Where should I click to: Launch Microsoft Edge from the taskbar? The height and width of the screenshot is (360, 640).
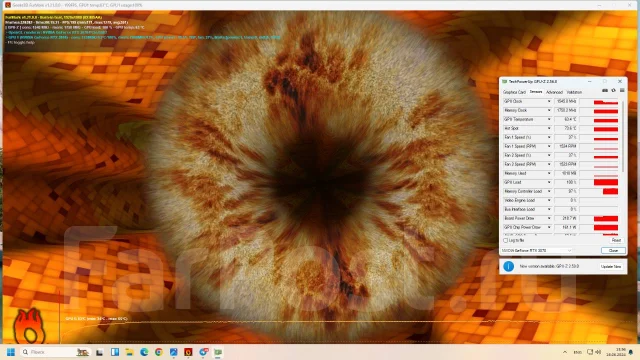[x=144, y=352]
